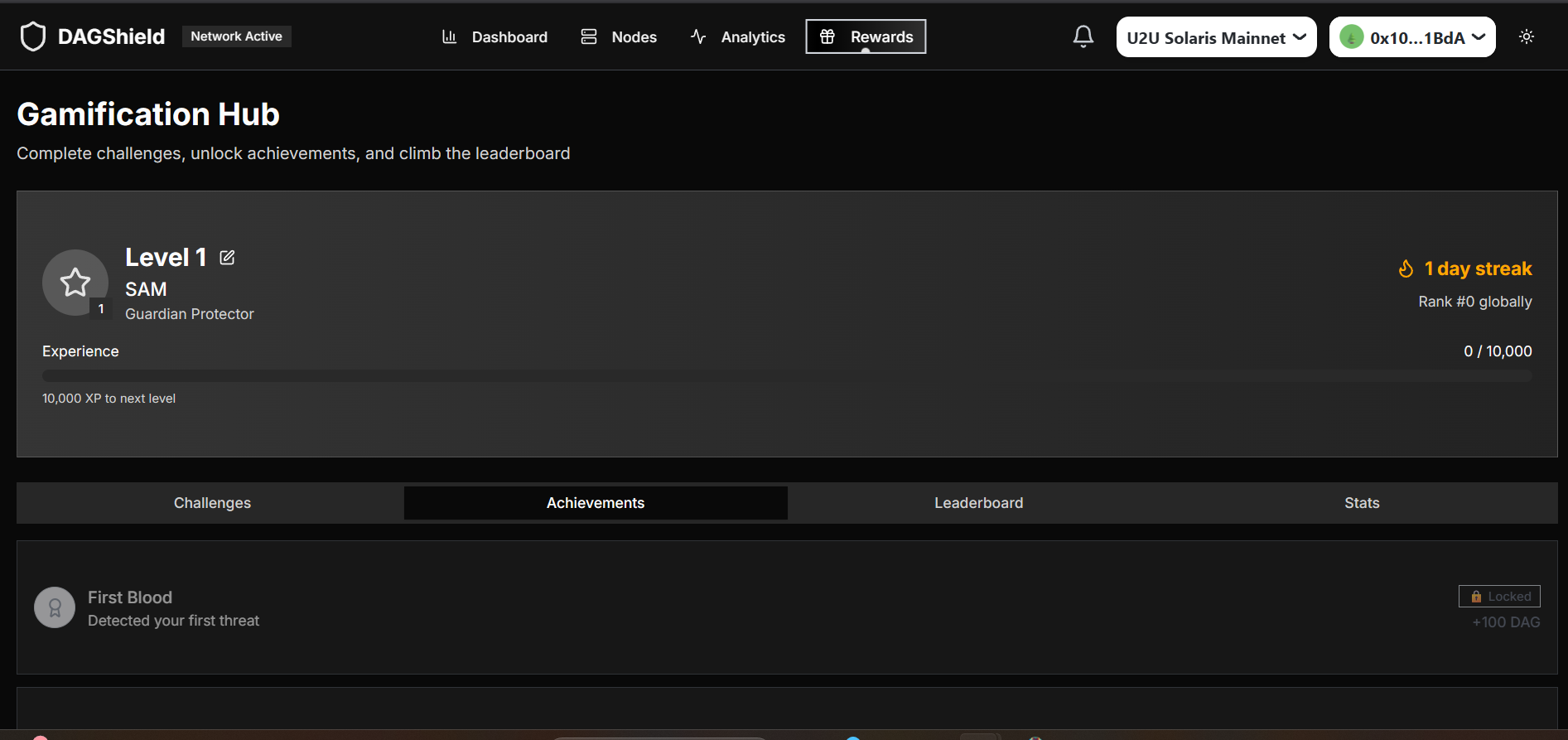Click the flame streak icon
The height and width of the screenshot is (740, 1568).
1406,268
